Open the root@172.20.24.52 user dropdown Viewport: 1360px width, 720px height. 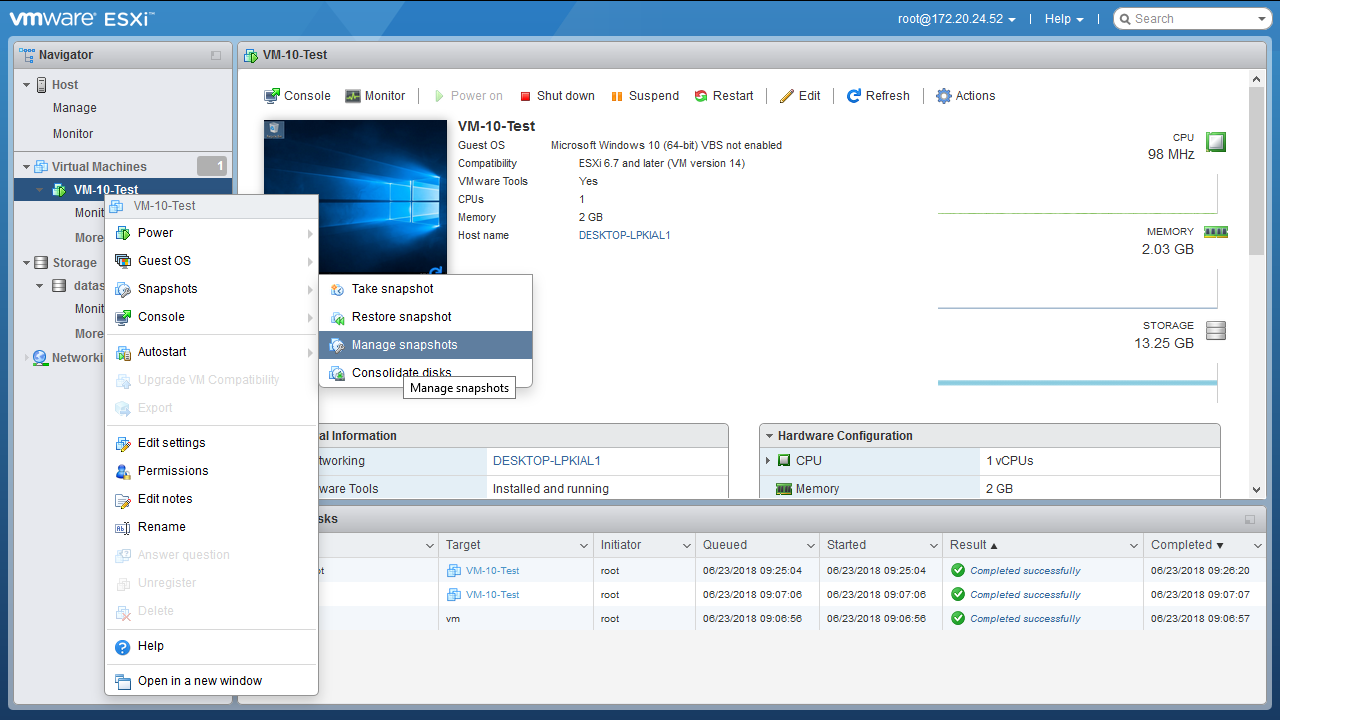pyautogui.click(x=956, y=19)
